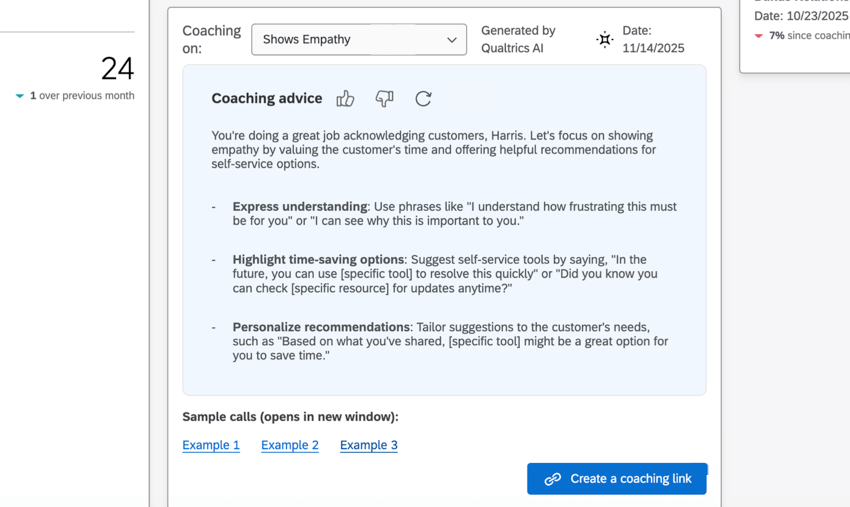Expand the Coaching on dropdown chevron
850x507 pixels.
(451, 40)
